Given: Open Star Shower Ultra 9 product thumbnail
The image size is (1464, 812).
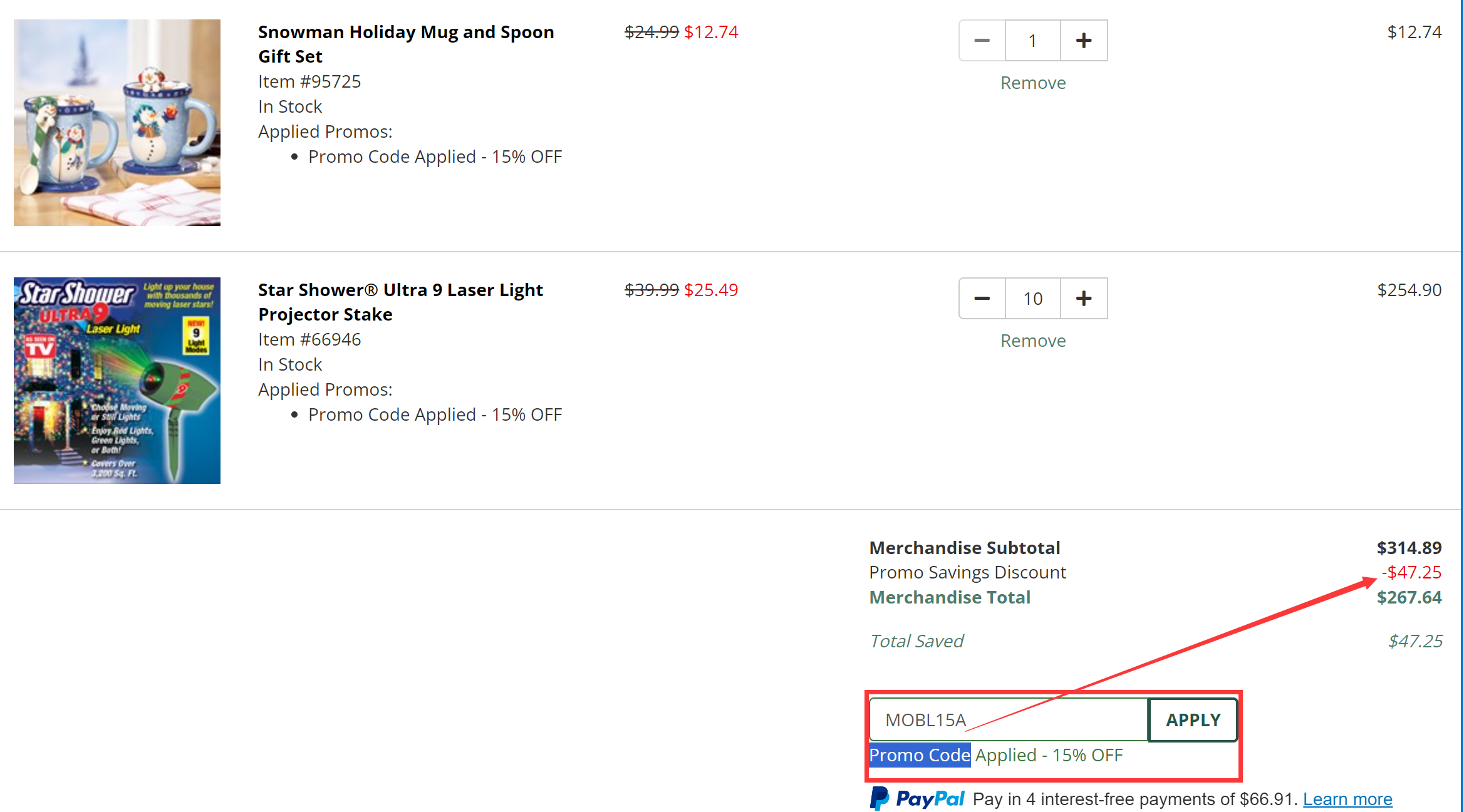Looking at the screenshot, I should [117, 381].
